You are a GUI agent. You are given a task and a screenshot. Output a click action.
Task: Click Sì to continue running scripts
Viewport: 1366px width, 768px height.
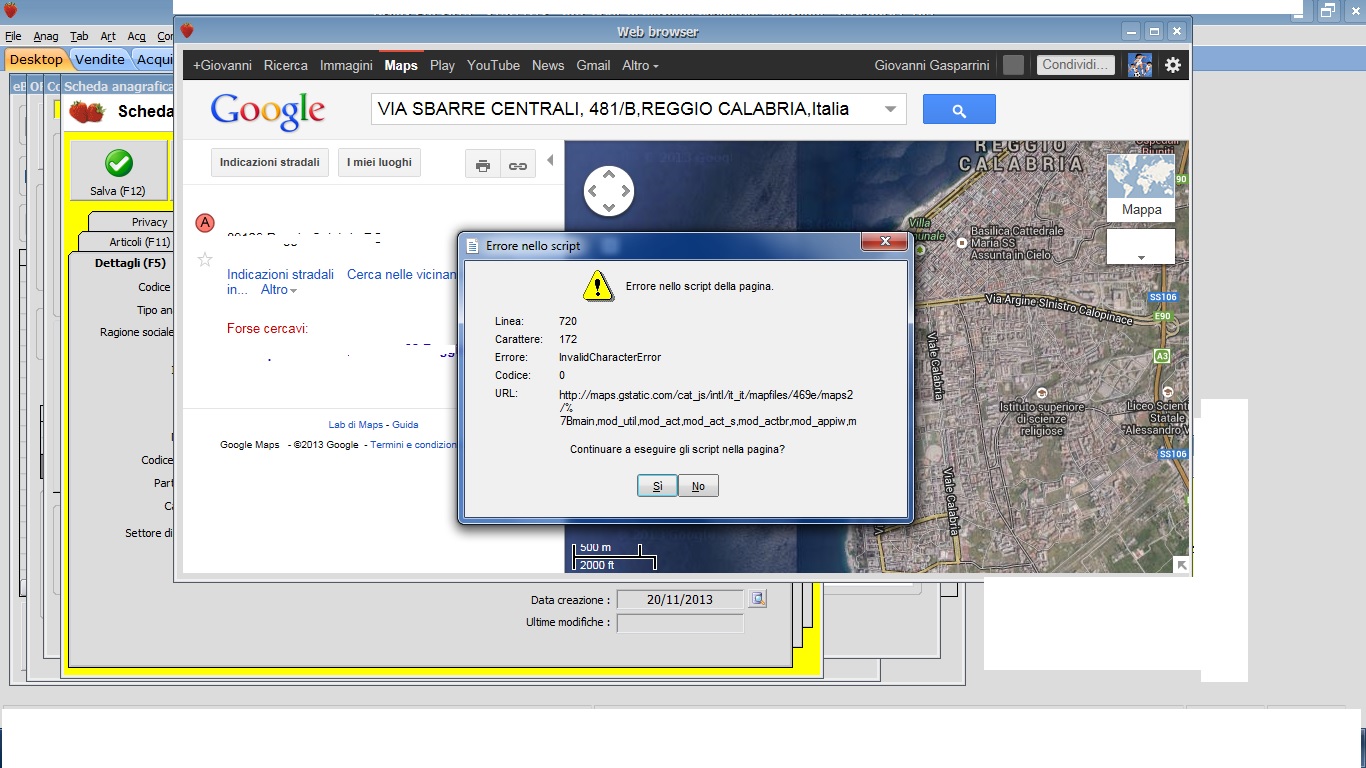[657, 486]
